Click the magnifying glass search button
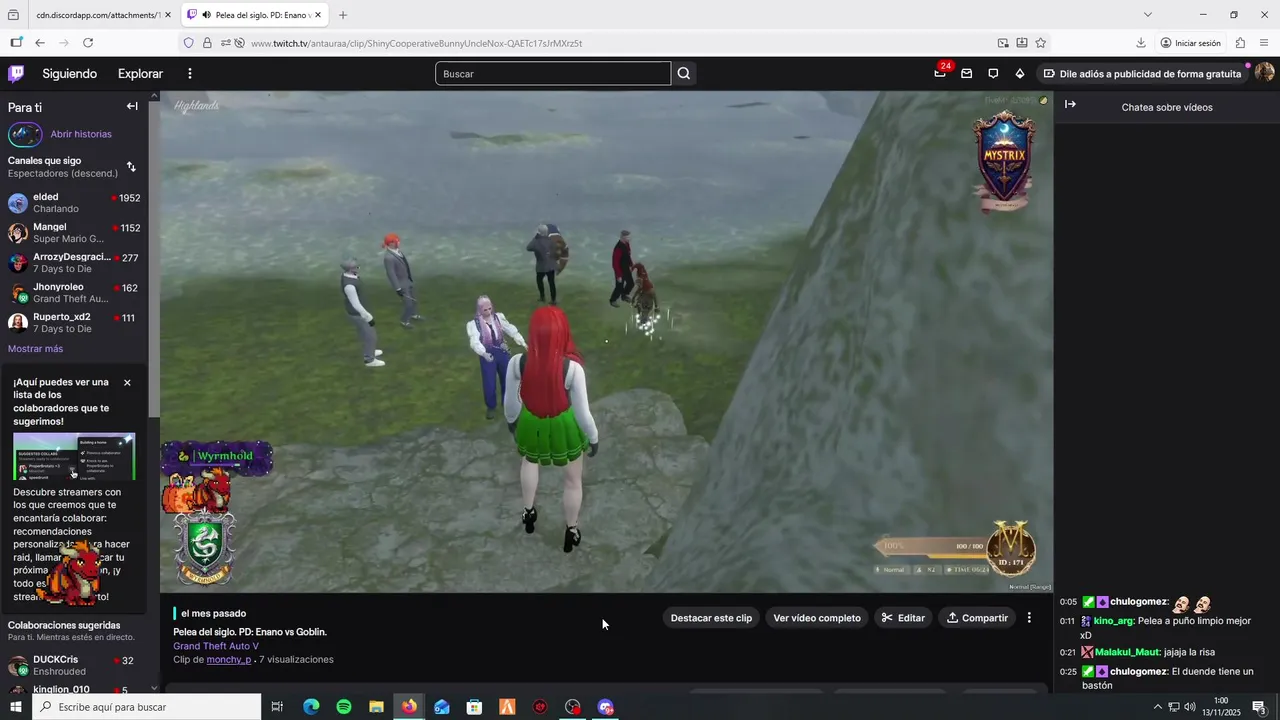This screenshot has width=1280, height=720. [x=684, y=74]
